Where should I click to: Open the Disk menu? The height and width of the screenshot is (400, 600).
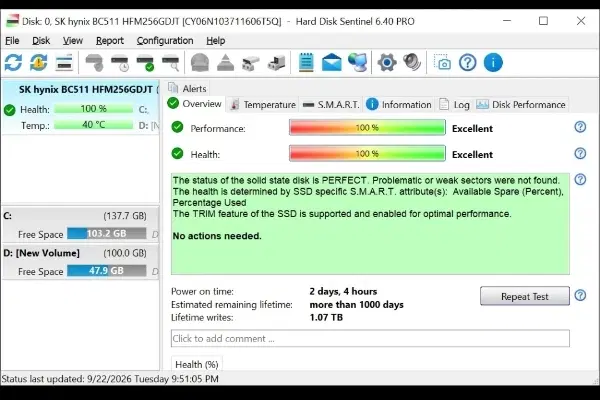(x=41, y=41)
